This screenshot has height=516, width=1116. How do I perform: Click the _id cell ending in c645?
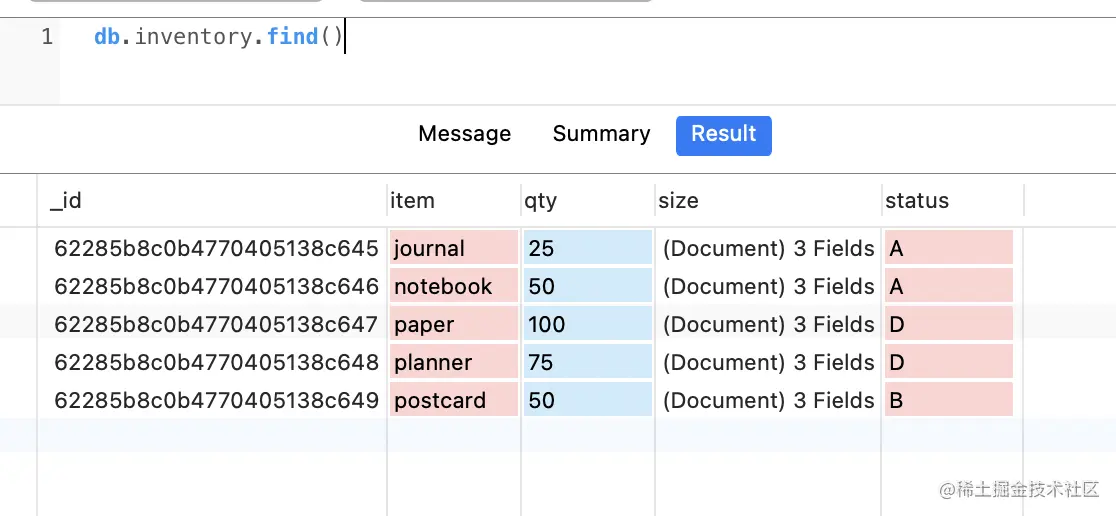pos(216,248)
